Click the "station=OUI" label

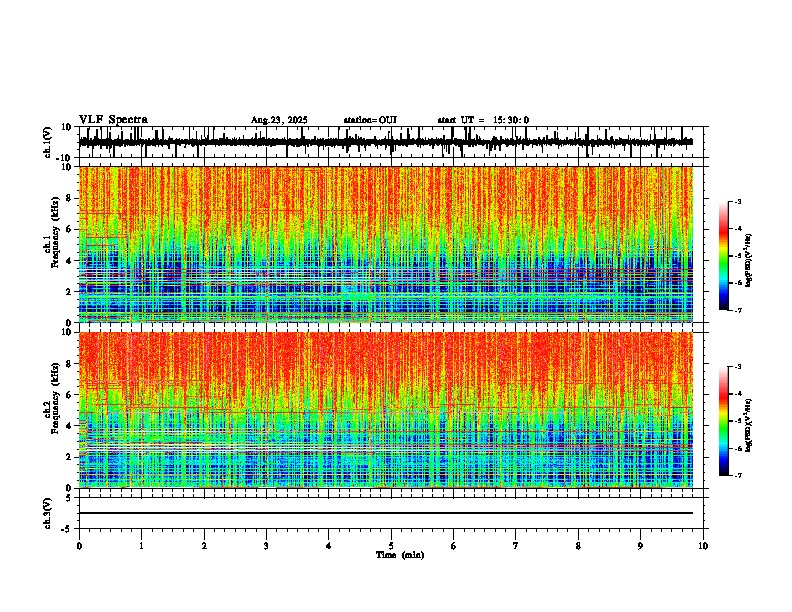370,120
